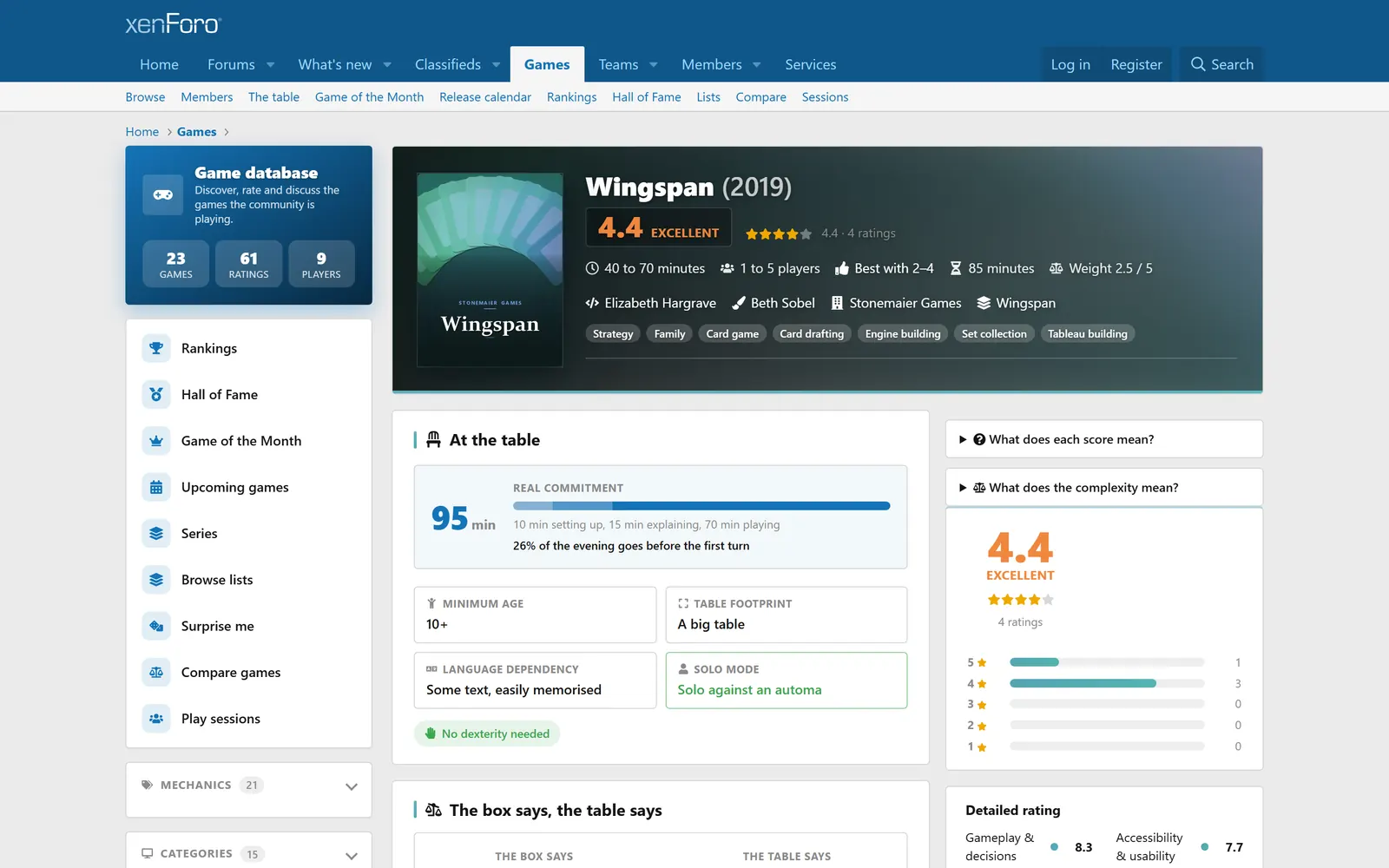Click the tag icon beside MECHANICS

pos(147,785)
